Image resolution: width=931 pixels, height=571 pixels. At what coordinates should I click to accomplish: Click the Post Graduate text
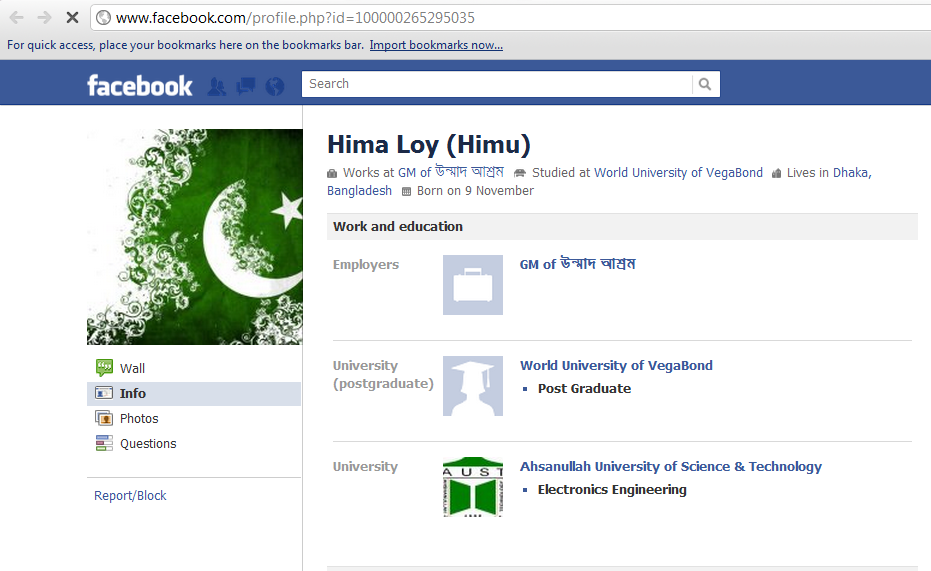[584, 389]
